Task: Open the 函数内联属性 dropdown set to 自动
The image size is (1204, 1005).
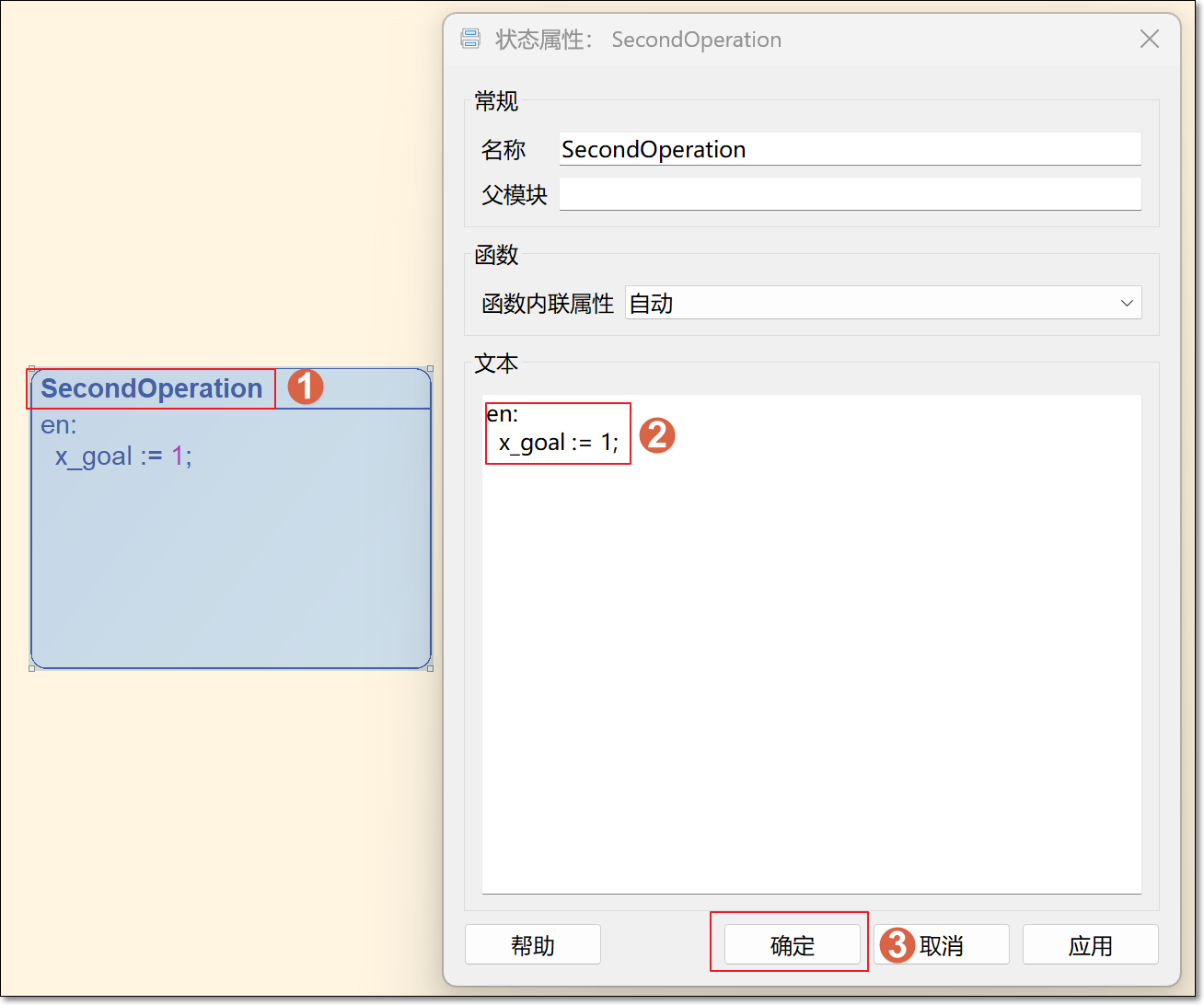Action: (x=883, y=303)
